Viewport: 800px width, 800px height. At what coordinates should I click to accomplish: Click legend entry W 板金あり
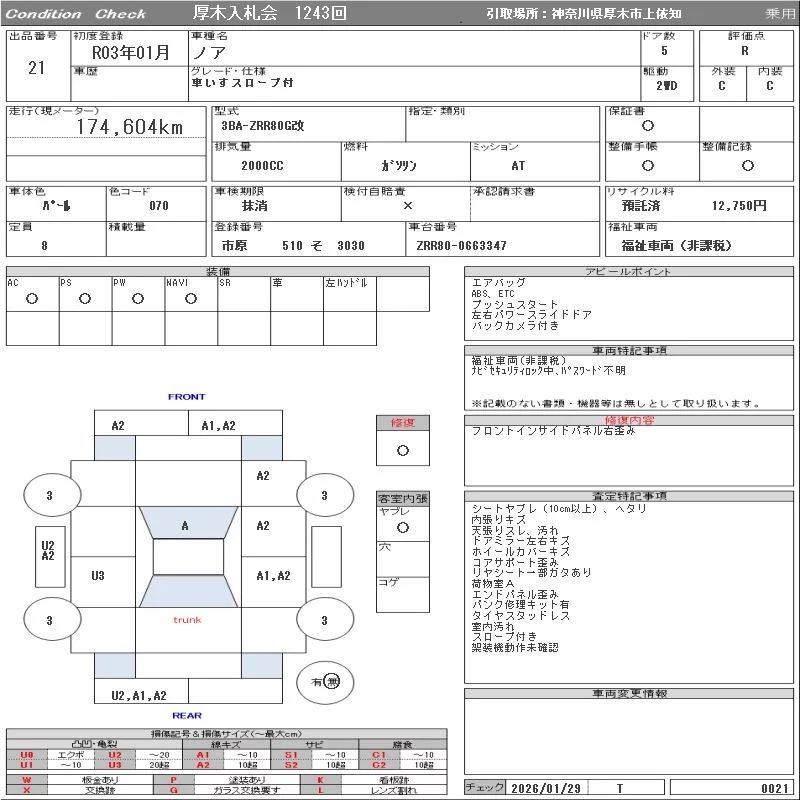[80, 780]
